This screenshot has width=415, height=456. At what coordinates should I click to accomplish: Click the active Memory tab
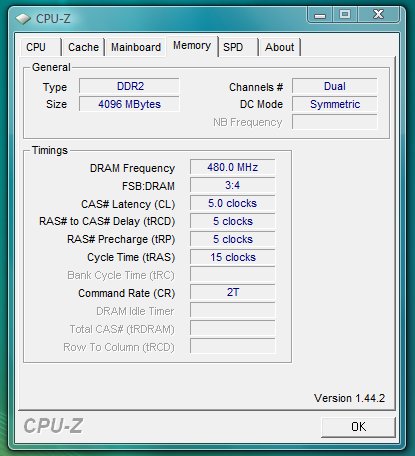192,46
